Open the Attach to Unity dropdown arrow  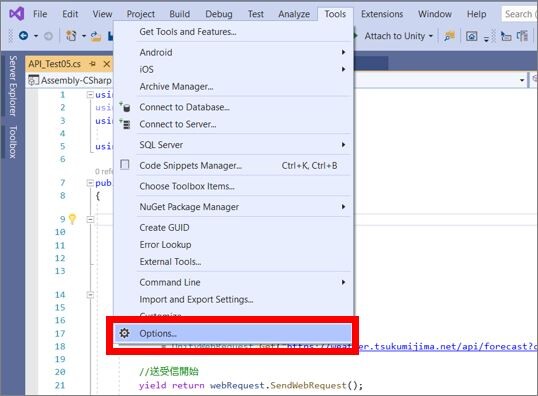tap(431, 36)
